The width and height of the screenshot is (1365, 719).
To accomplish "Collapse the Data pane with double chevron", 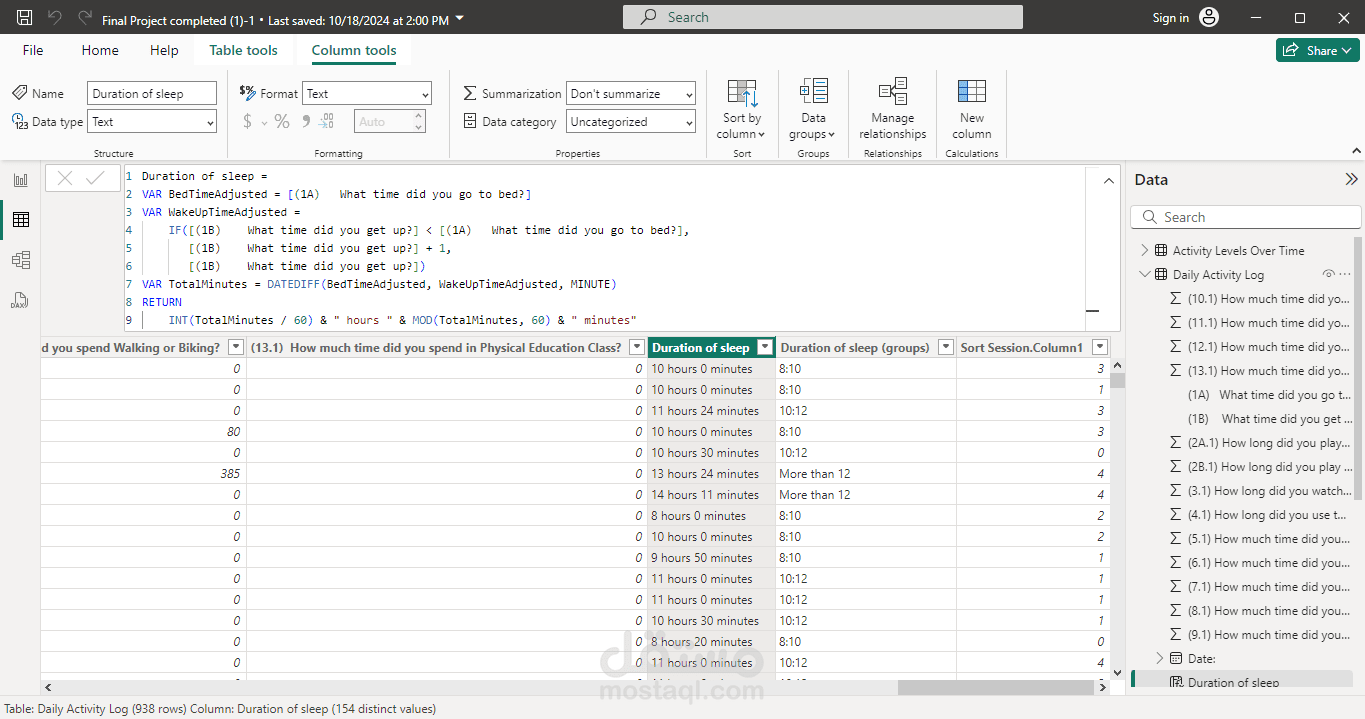I will 1351,180.
